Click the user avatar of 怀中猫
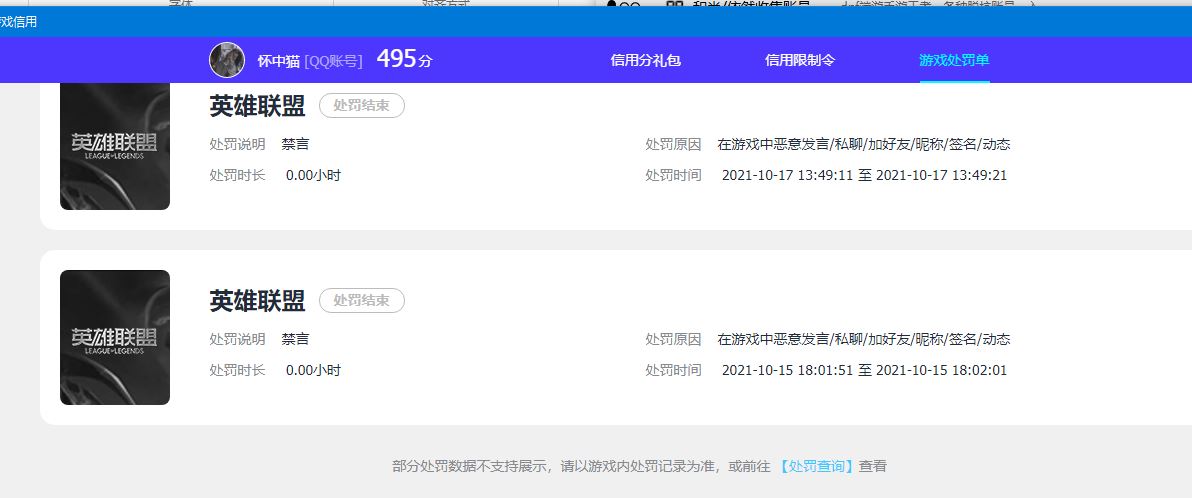Image resolution: width=1192 pixels, height=498 pixels. click(227, 60)
